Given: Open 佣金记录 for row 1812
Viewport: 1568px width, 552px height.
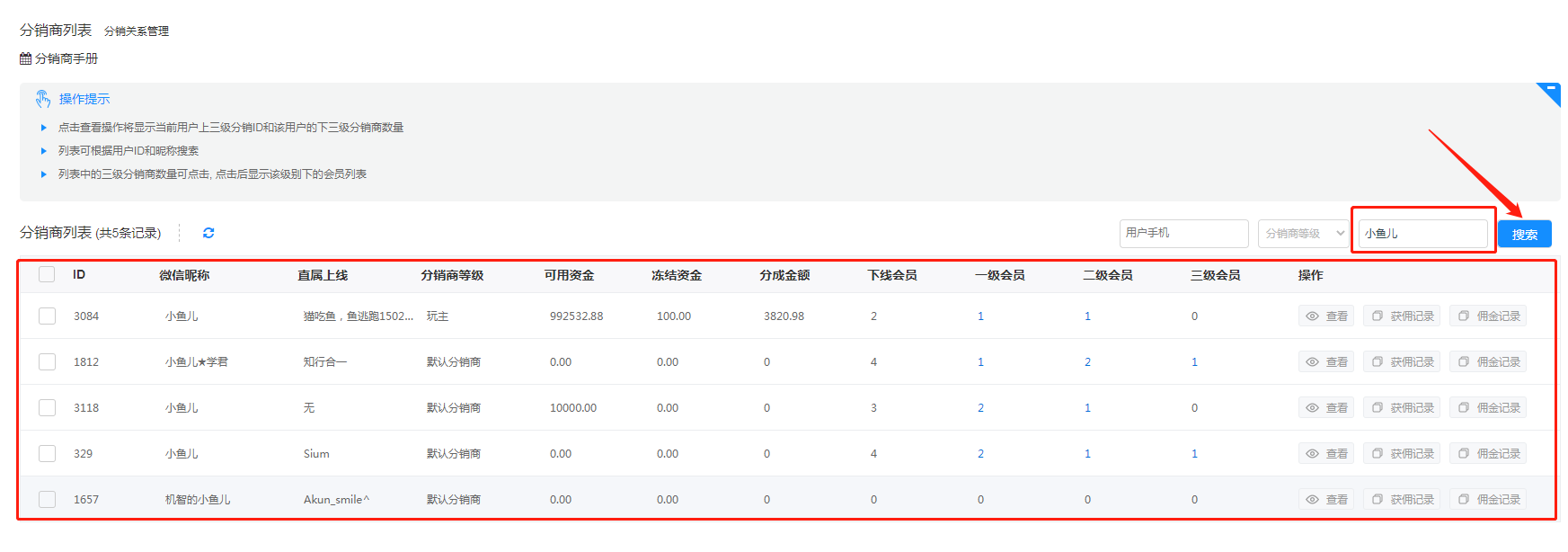Looking at the screenshot, I should pos(1488,361).
